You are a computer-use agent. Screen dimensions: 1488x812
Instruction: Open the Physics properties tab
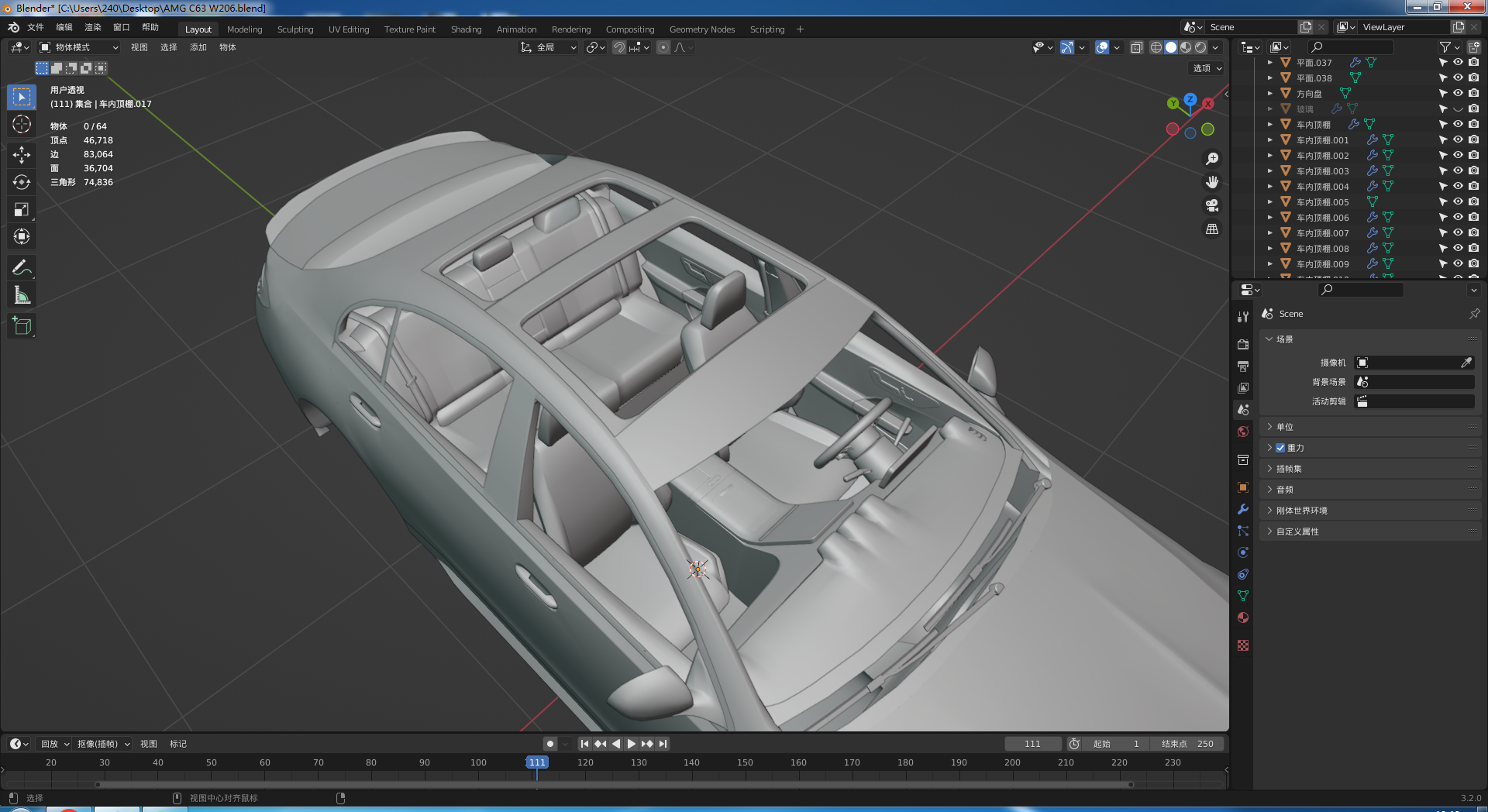pyautogui.click(x=1243, y=552)
